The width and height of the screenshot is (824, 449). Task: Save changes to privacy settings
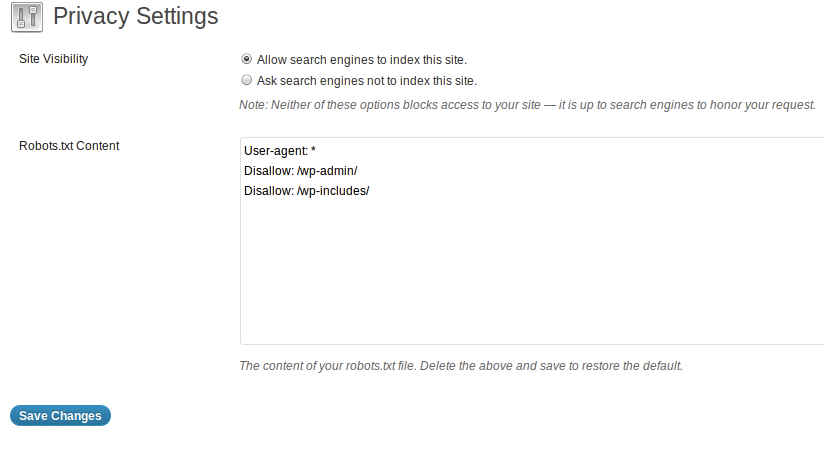point(60,415)
